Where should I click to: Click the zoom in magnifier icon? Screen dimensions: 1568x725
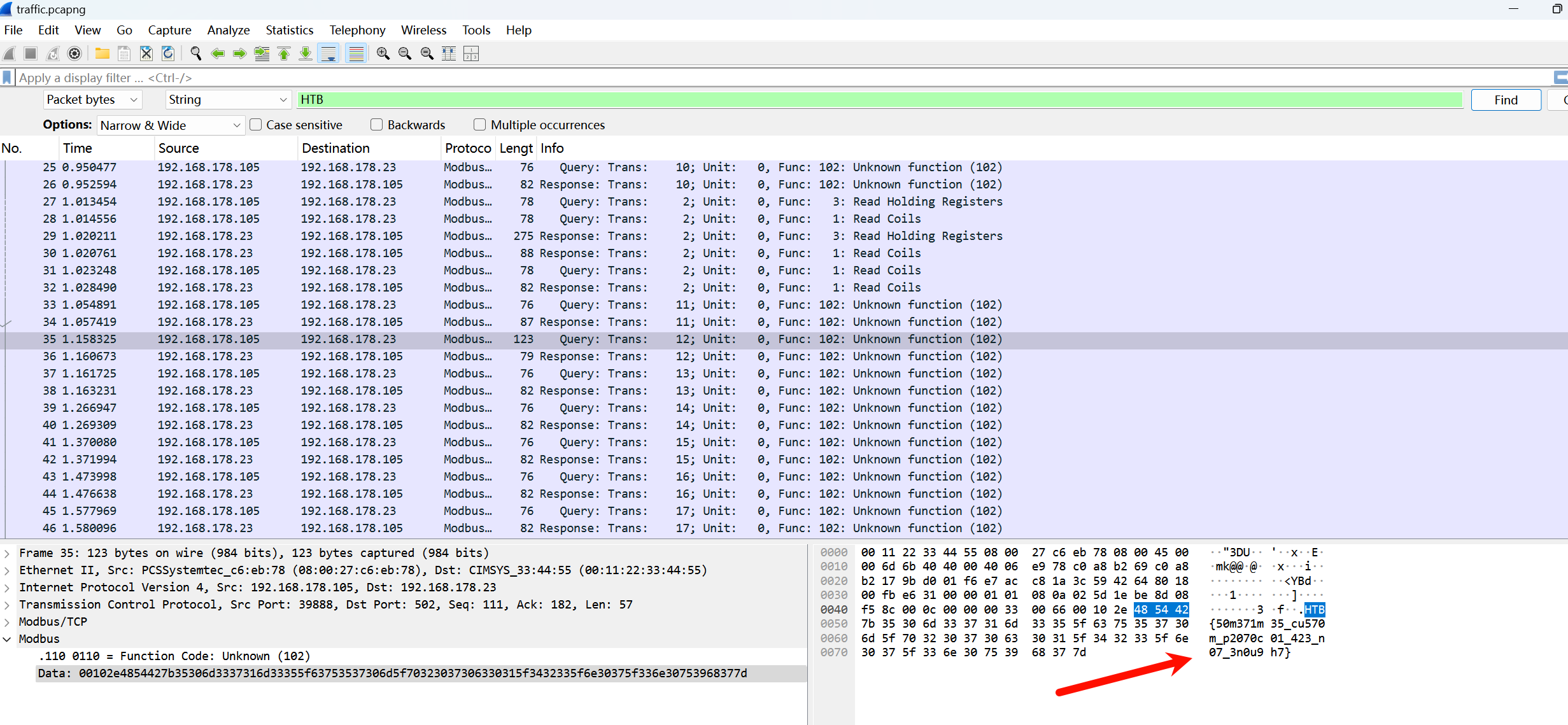383,53
